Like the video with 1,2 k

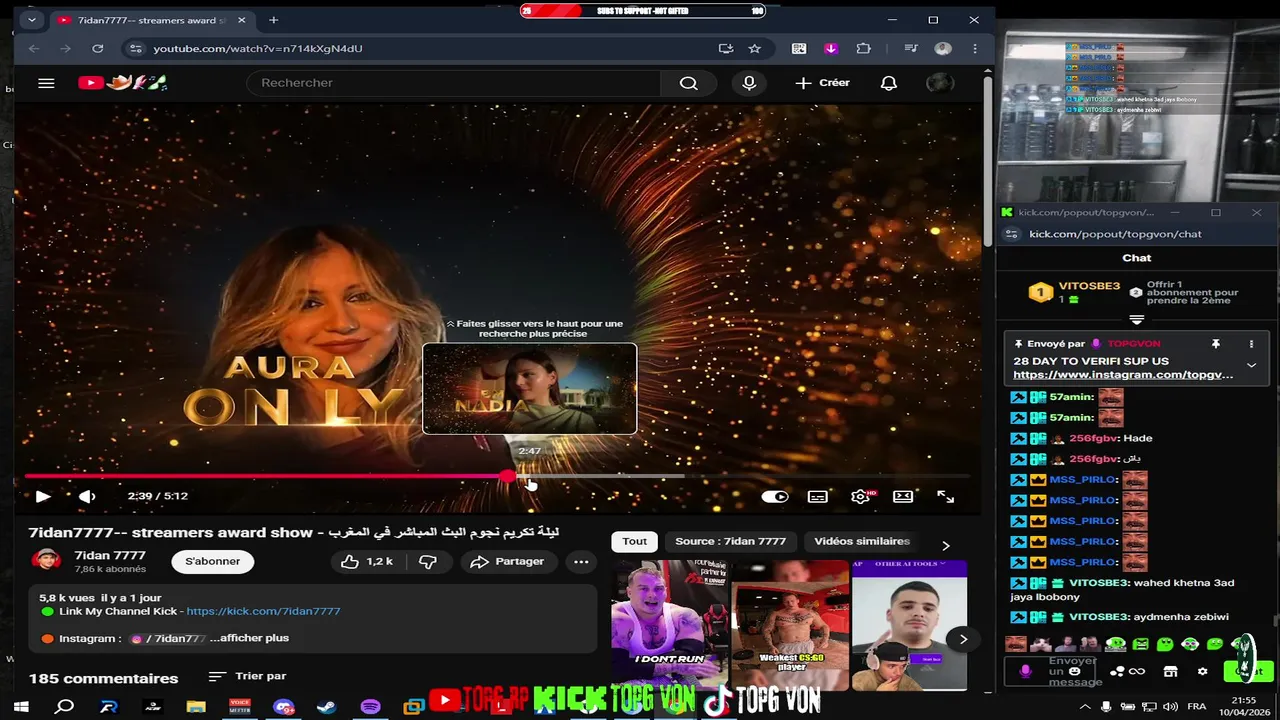(x=367, y=562)
